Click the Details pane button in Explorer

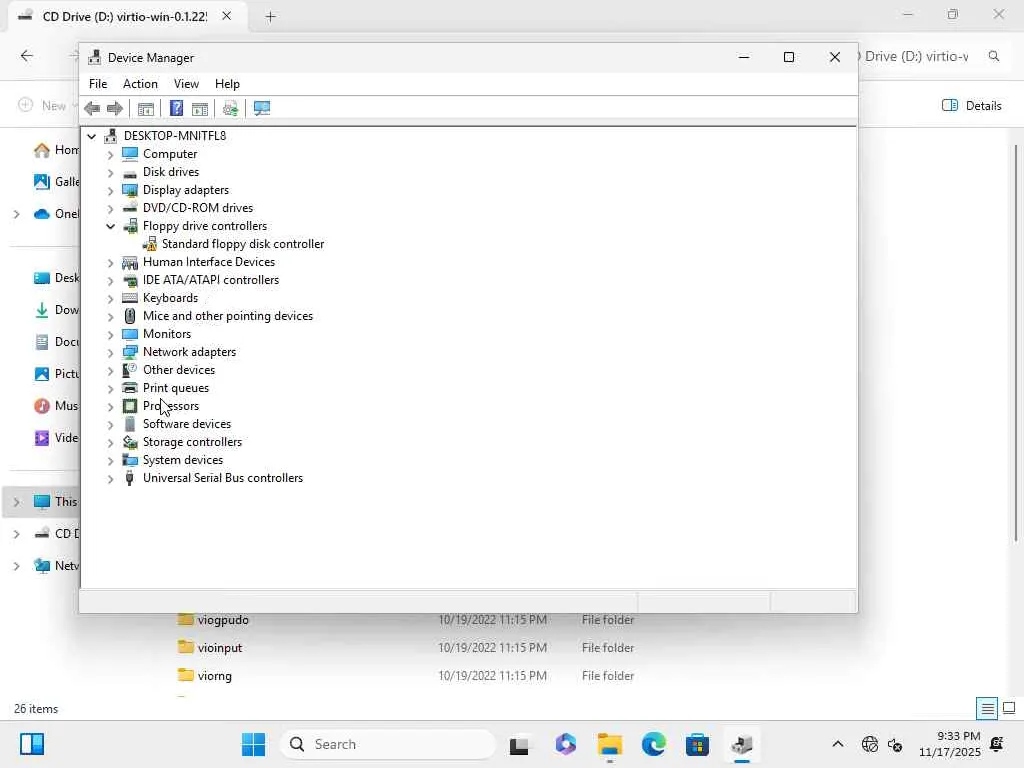pyautogui.click(x=972, y=106)
